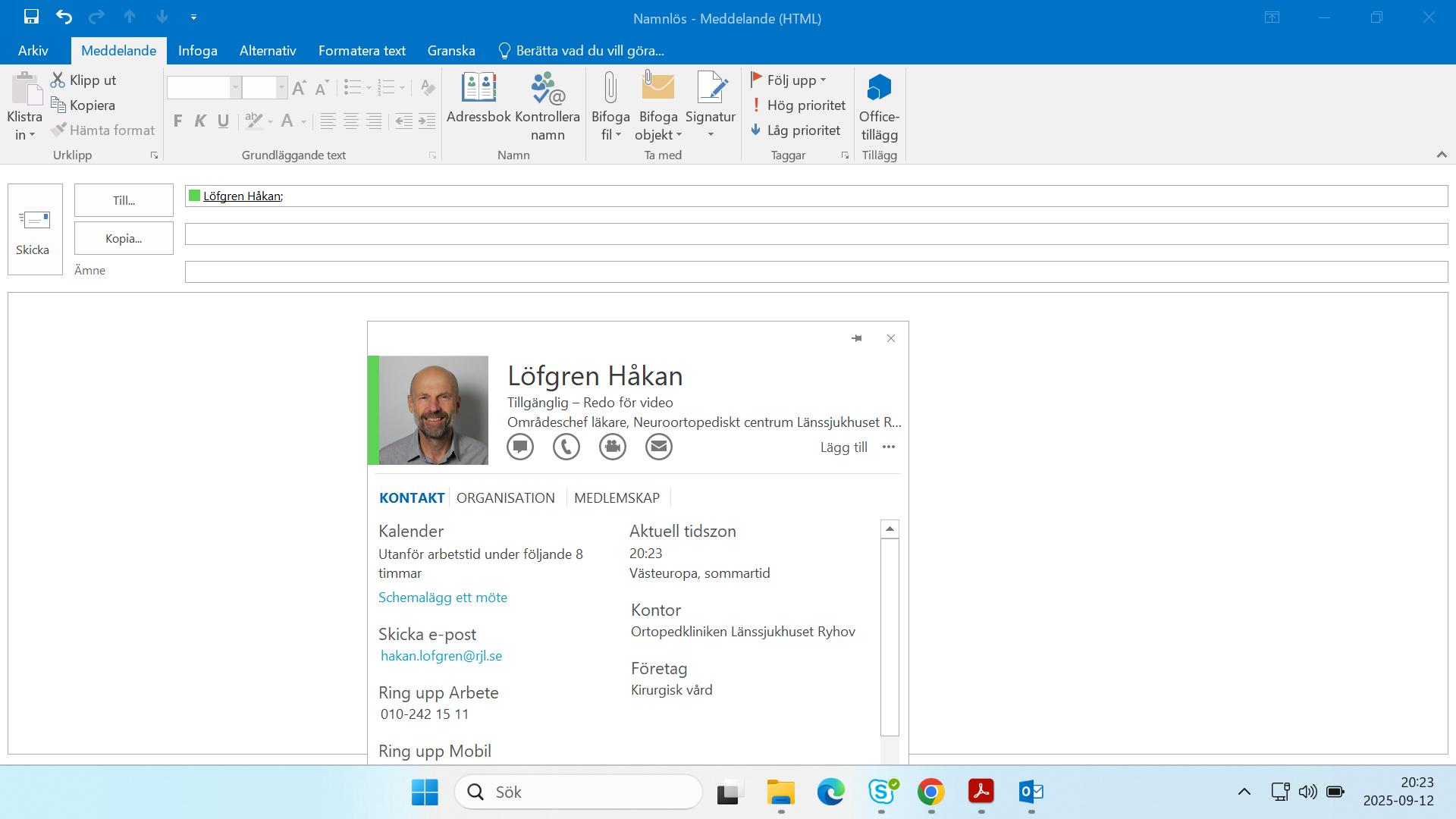Screen dimensions: 1456x819
Task: Open Chrome from the taskbar
Action: (930, 792)
